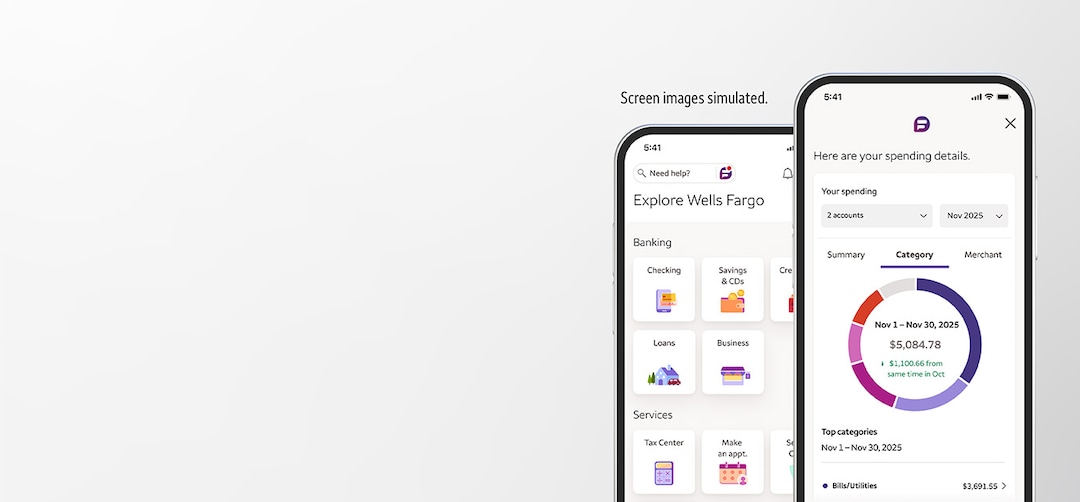
Task: Expand the Bills/Utilities category row chevron
Action: (1003, 486)
